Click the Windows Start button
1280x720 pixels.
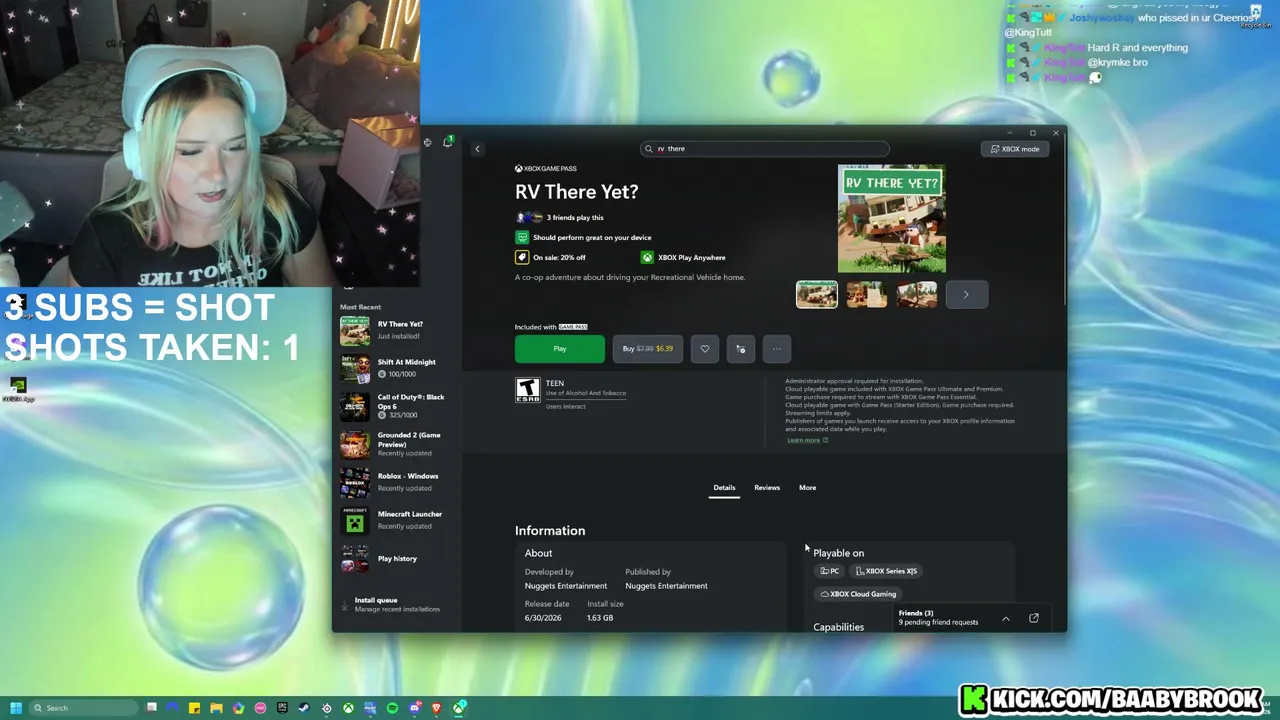[16, 708]
